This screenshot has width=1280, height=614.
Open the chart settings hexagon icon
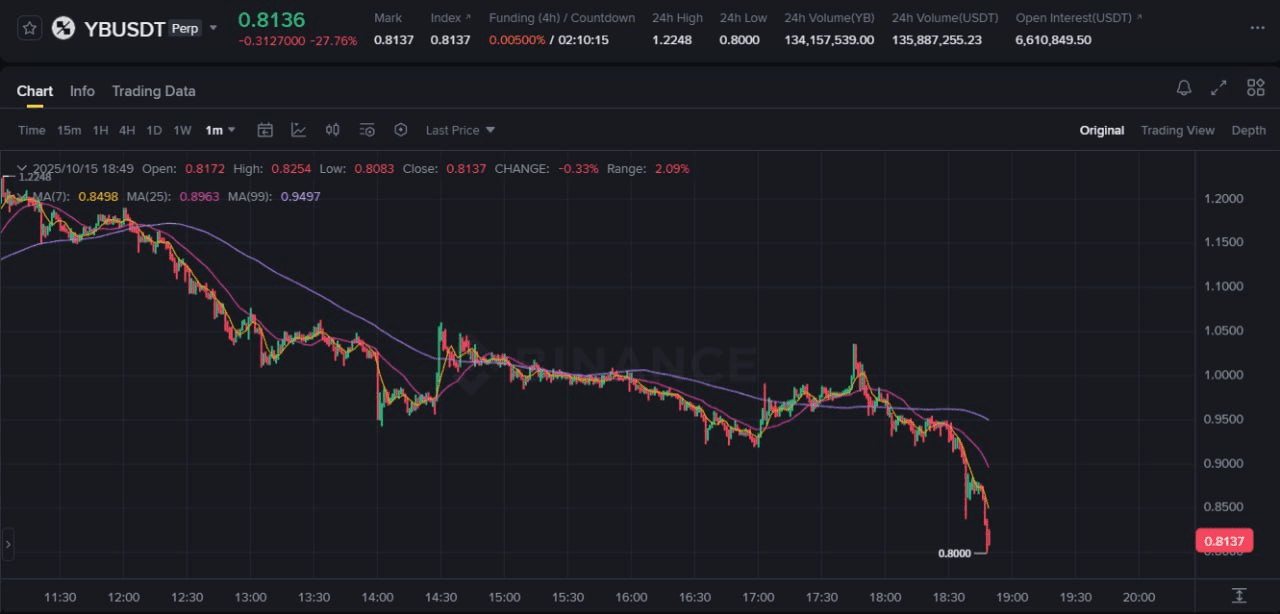401,130
